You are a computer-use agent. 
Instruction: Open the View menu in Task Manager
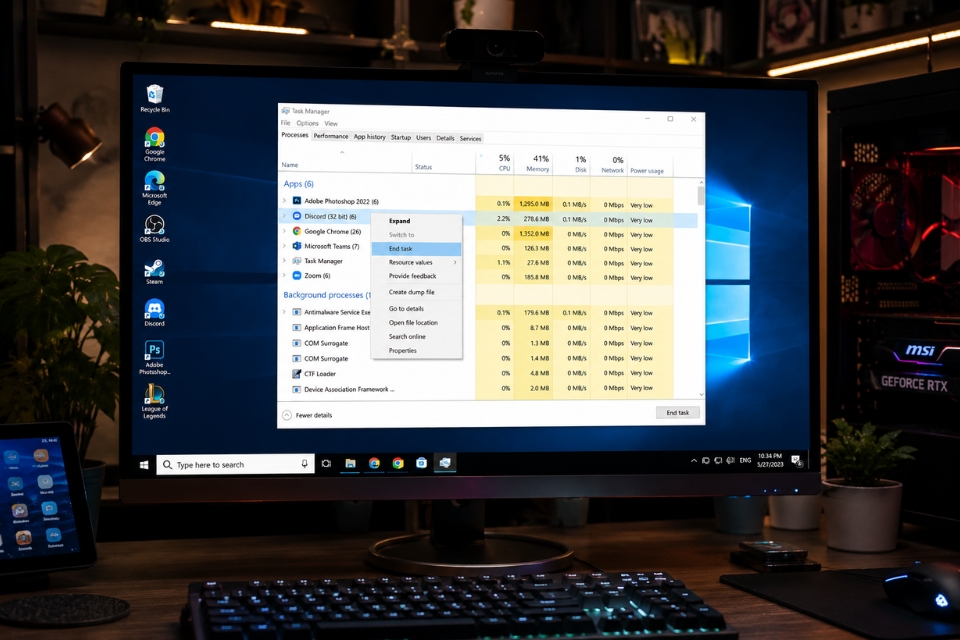point(331,124)
